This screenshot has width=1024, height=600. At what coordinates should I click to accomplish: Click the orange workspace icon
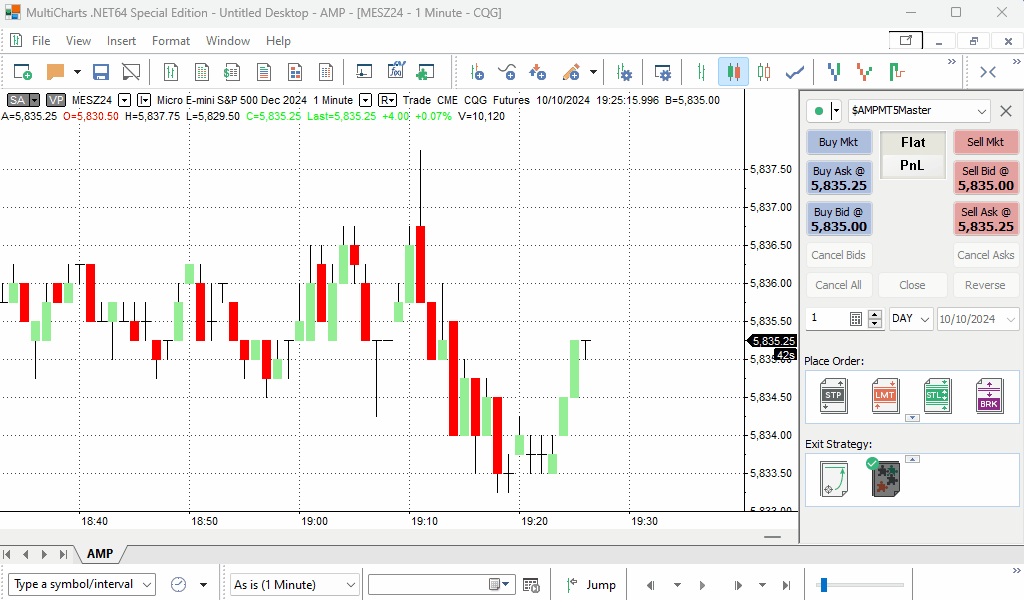click(56, 72)
